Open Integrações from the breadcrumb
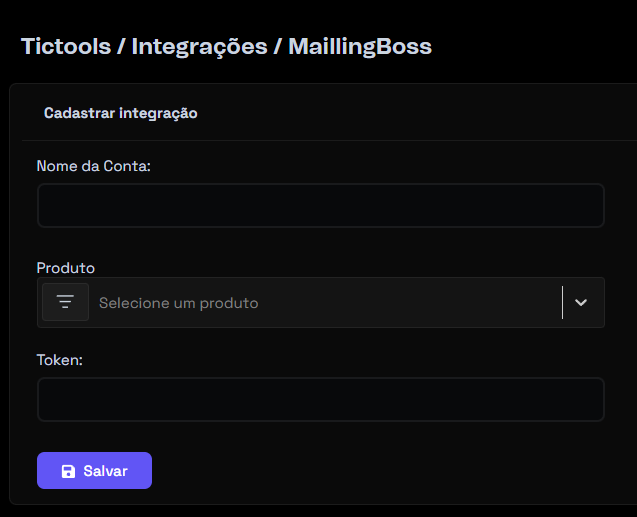The height and width of the screenshot is (517, 637). click(x=199, y=46)
